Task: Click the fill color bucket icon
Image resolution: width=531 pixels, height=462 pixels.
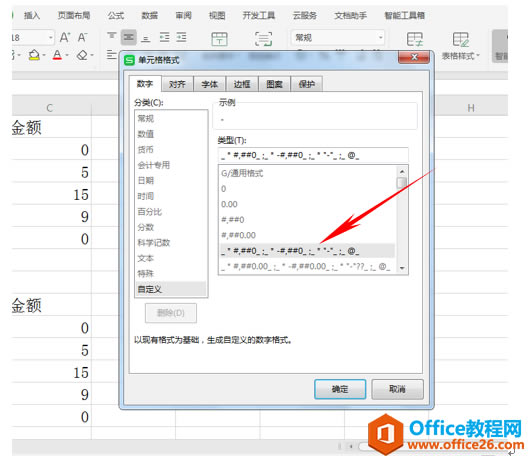Action: tap(34, 55)
